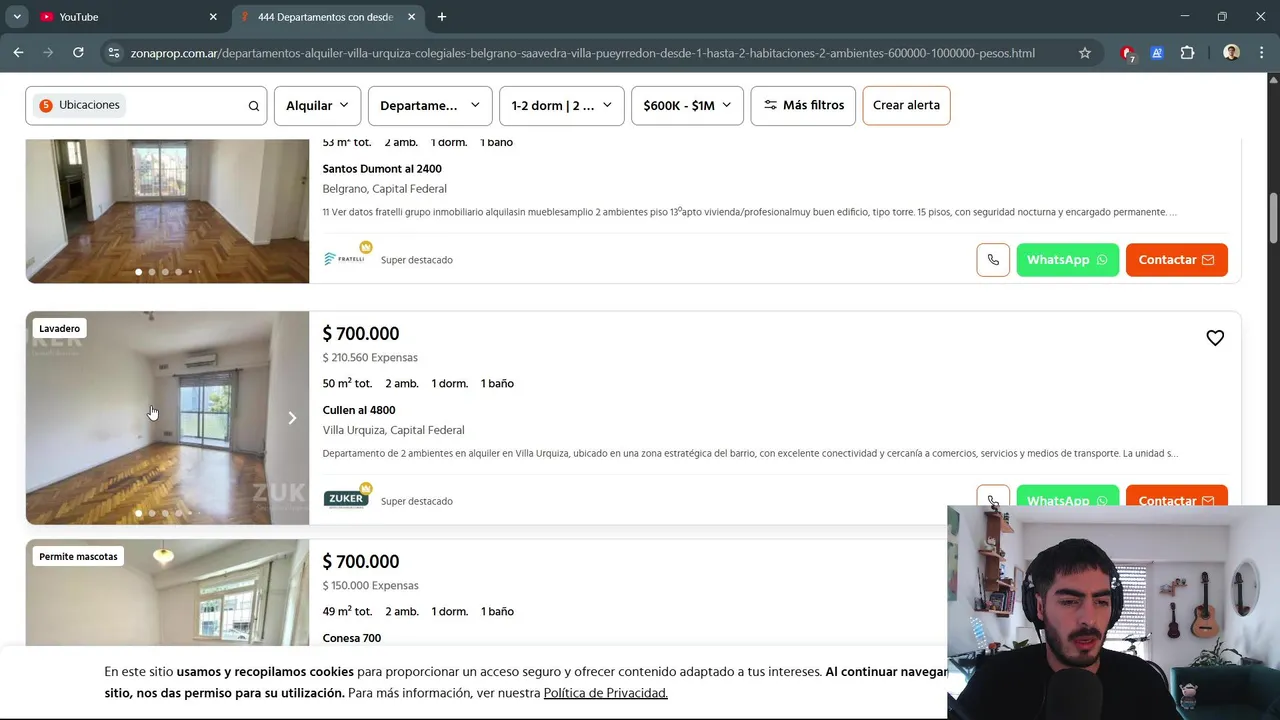
Task: Save Cullen al 4800 listing with heart
Action: tap(1215, 338)
